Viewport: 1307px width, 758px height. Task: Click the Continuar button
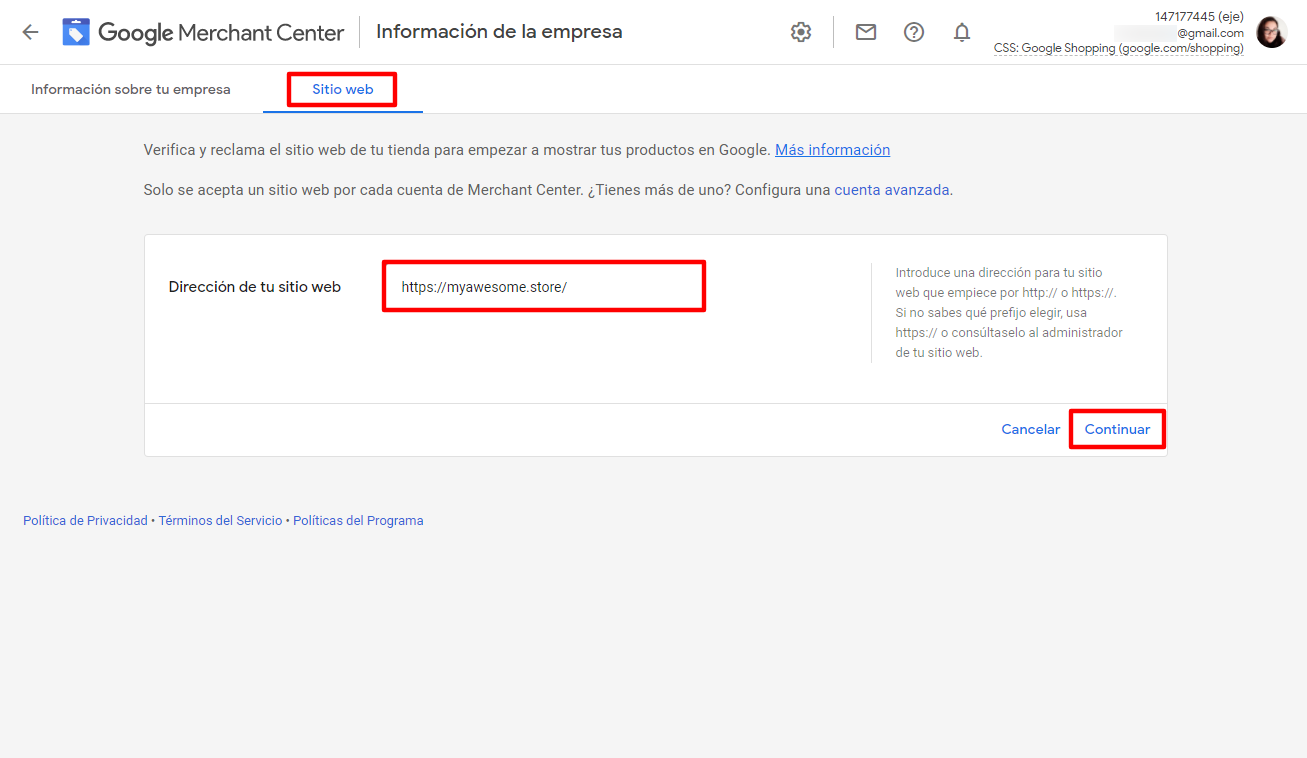pos(1117,429)
